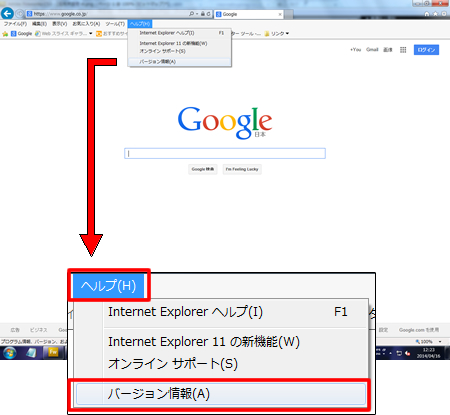Open the Windows Start orb

point(9,353)
